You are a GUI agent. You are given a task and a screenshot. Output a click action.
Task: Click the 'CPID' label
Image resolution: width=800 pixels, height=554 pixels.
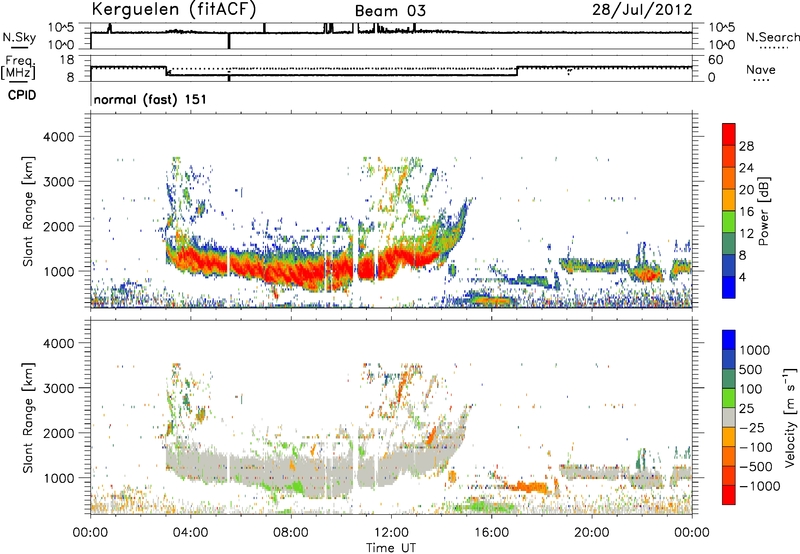pos(22,95)
